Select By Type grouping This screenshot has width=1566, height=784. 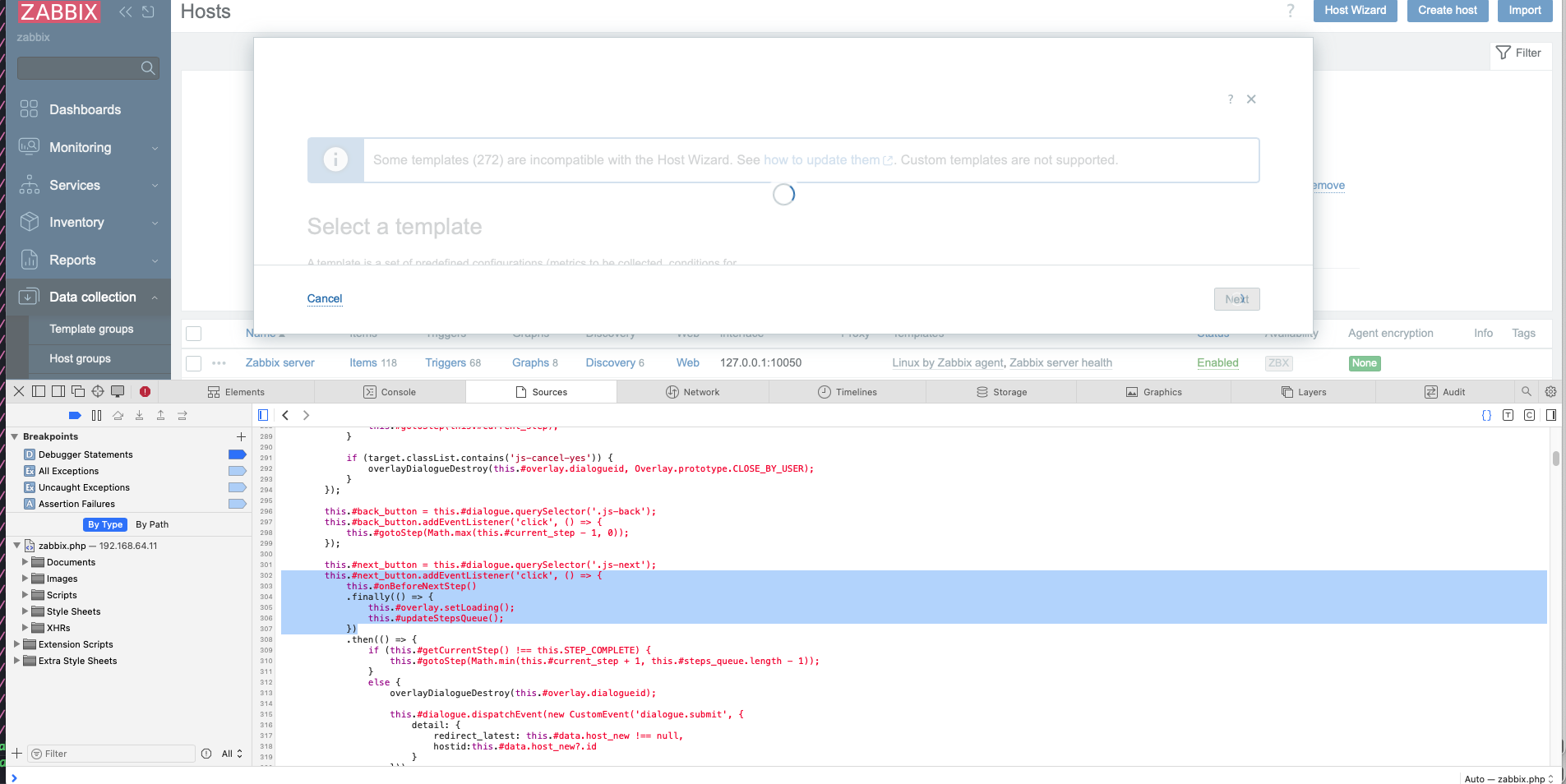105,524
